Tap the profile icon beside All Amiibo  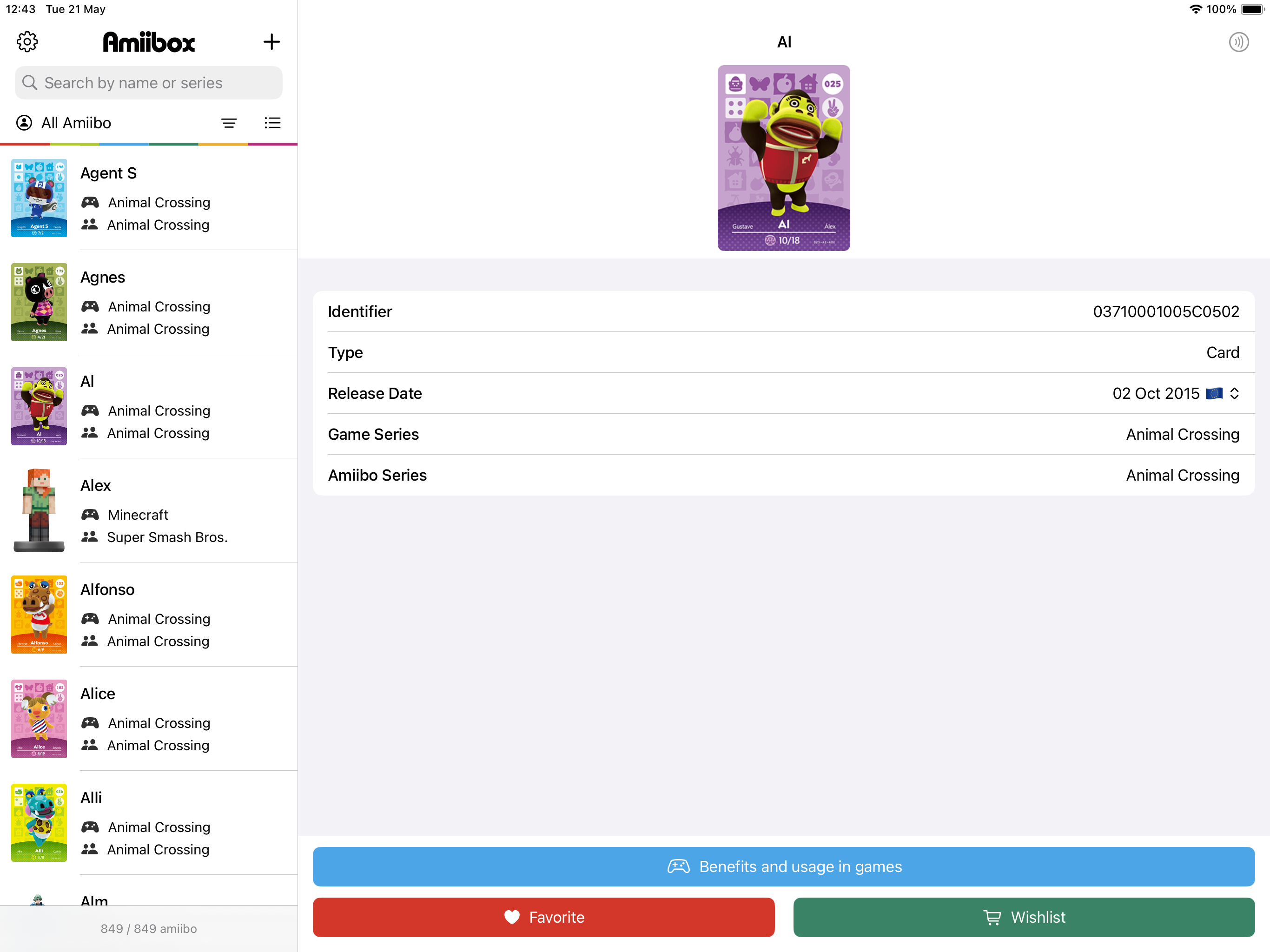(24, 123)
